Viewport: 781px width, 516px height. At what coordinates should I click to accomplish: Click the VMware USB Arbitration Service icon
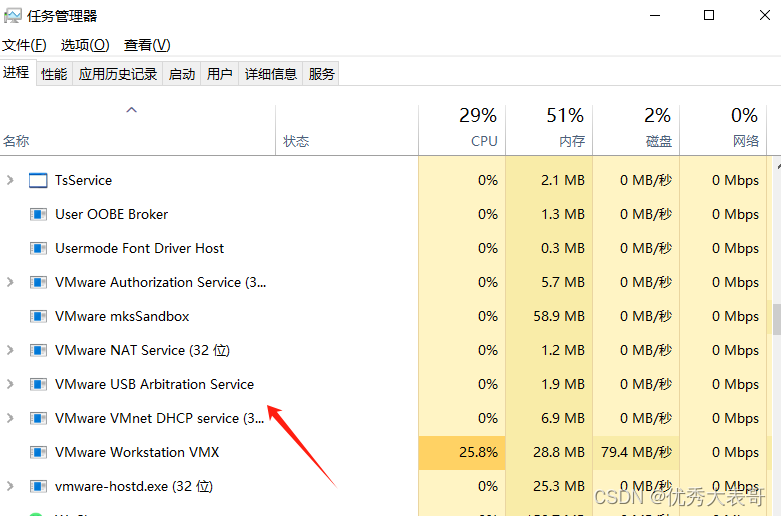pos(38,384)
